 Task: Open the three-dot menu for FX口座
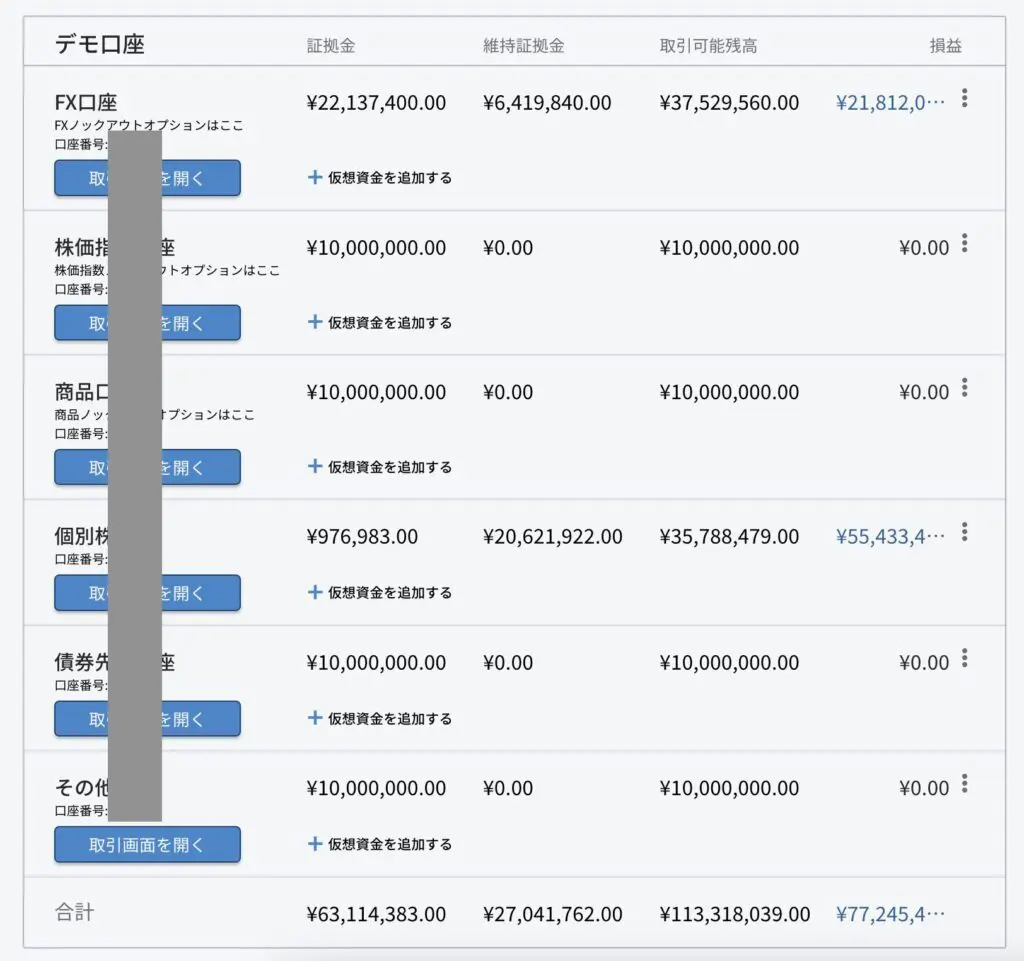coord(964,98)
